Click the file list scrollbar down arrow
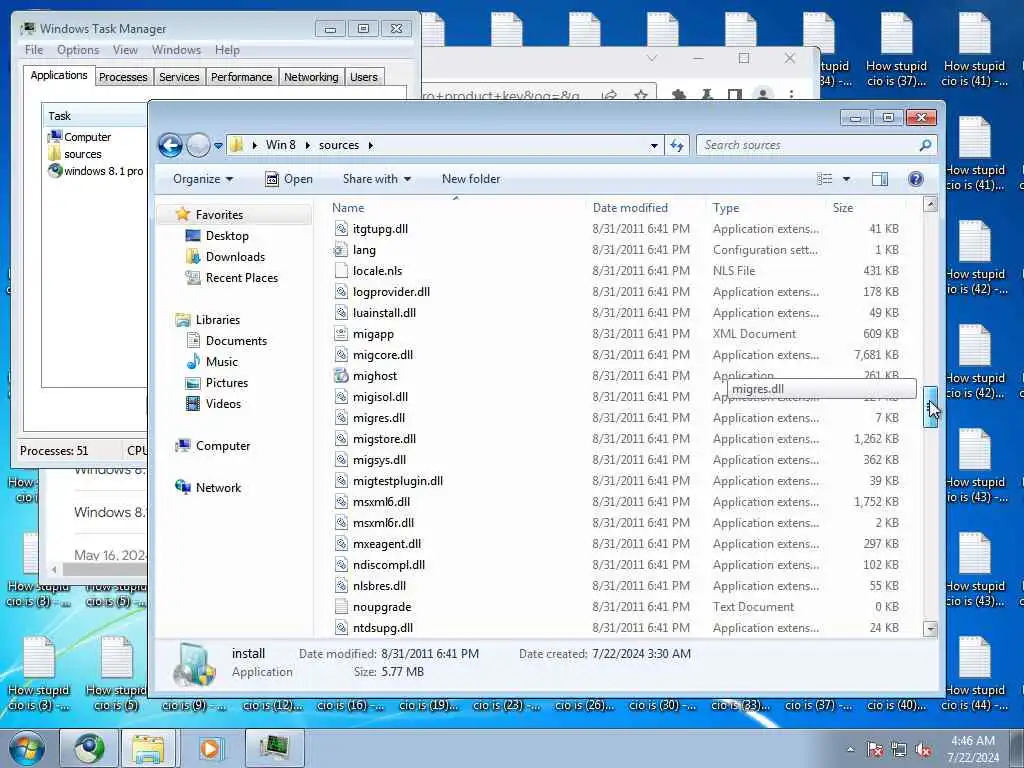Screen dimensions: 1024x768 (x=930, y=629)
